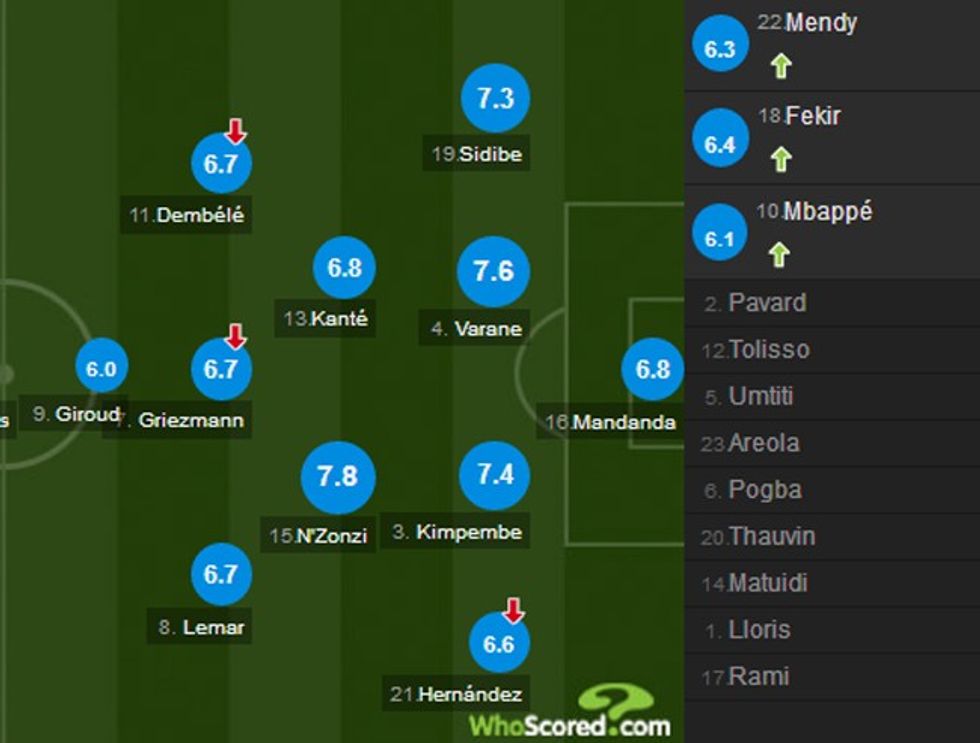Click Lemar's 6.7 rating circle
The width and height of the screenshot is (980, 743).
point(221,574)
